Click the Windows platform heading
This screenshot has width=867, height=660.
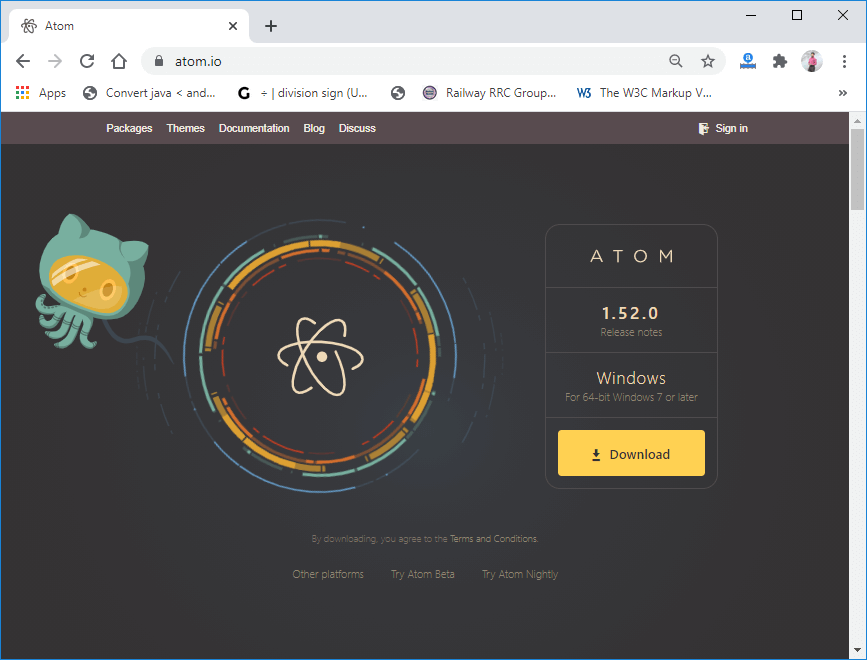631,378
